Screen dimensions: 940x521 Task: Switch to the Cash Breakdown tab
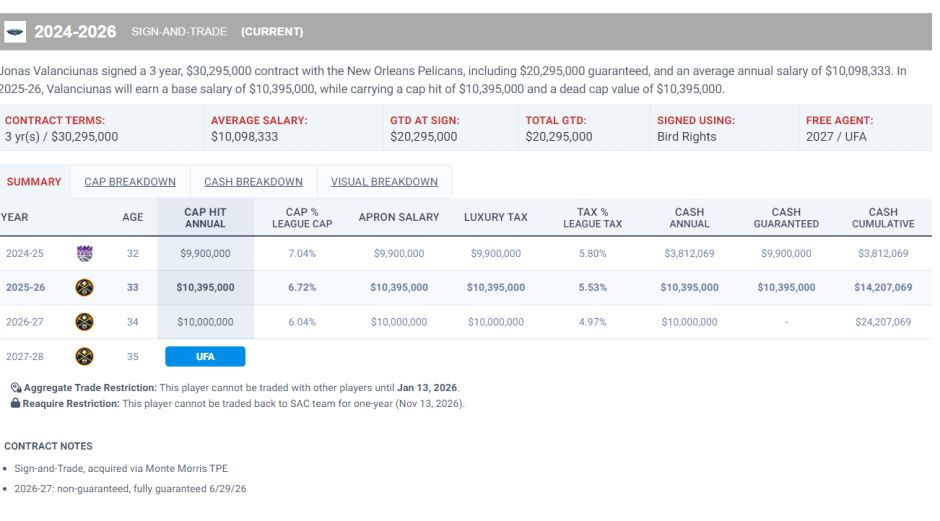[253, 182]
